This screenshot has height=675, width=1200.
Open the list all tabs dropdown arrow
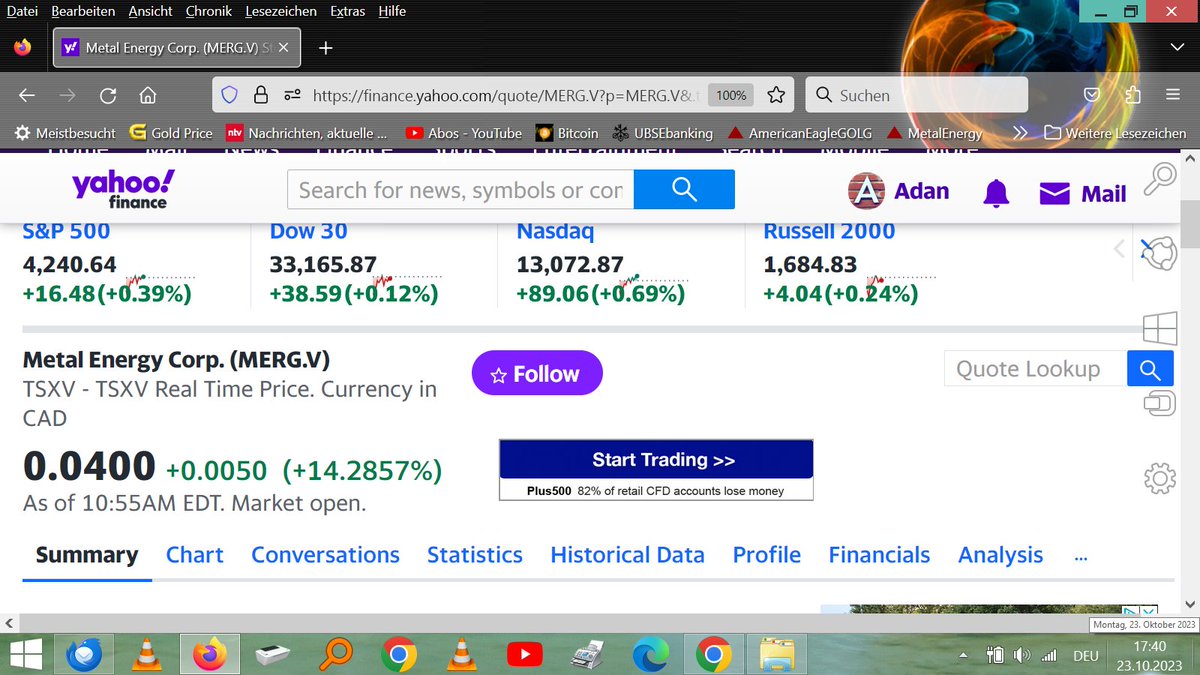pos(1176,47)
